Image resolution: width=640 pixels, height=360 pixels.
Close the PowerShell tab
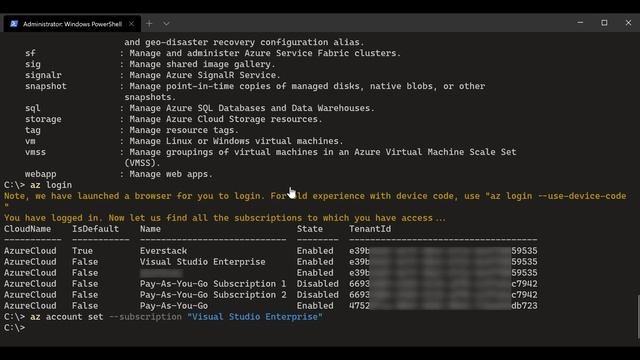click(131, 24)
